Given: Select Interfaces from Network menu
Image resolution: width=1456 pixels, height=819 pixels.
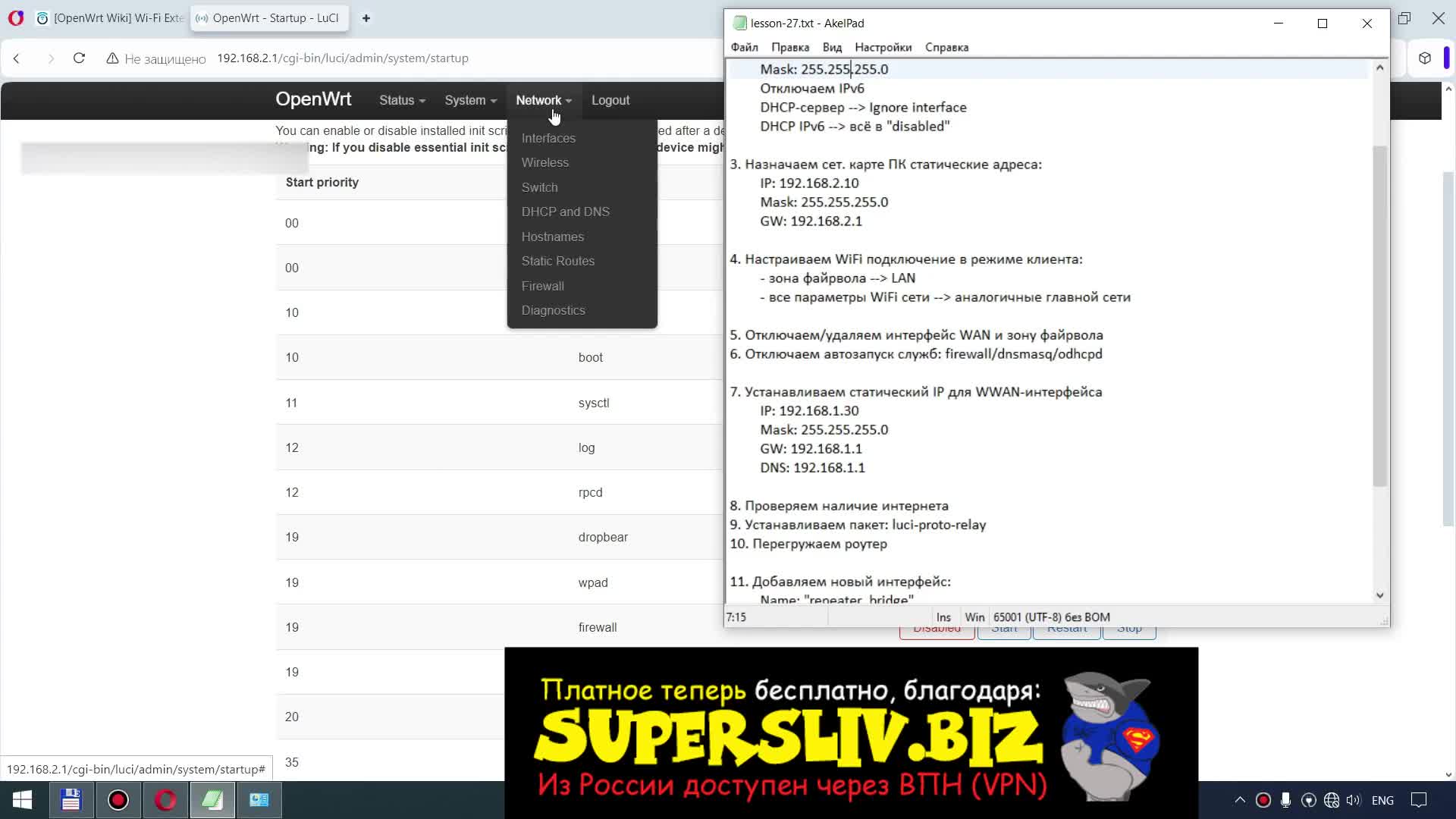Looking at the screenshot, I should click(x=548, y=138).
